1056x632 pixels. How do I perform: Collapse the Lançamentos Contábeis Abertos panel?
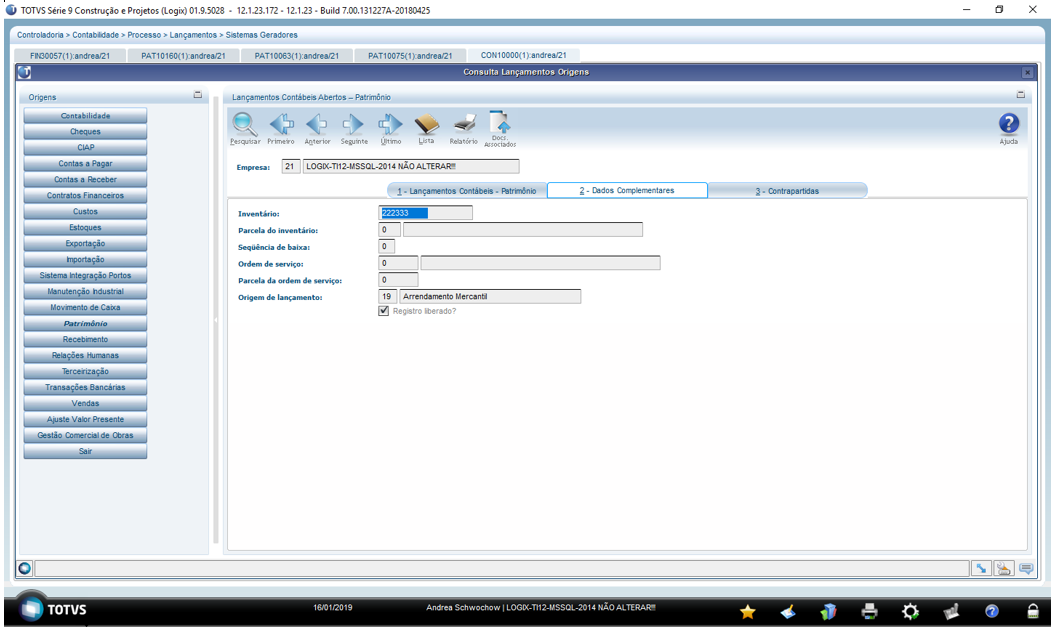click(x=1020, y=95)
